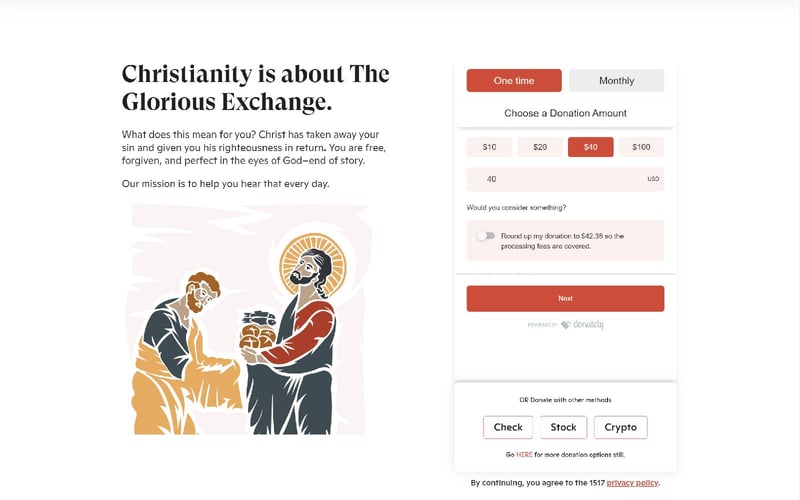
Task: Donate with Stock option
Action: tap(563, 427)
